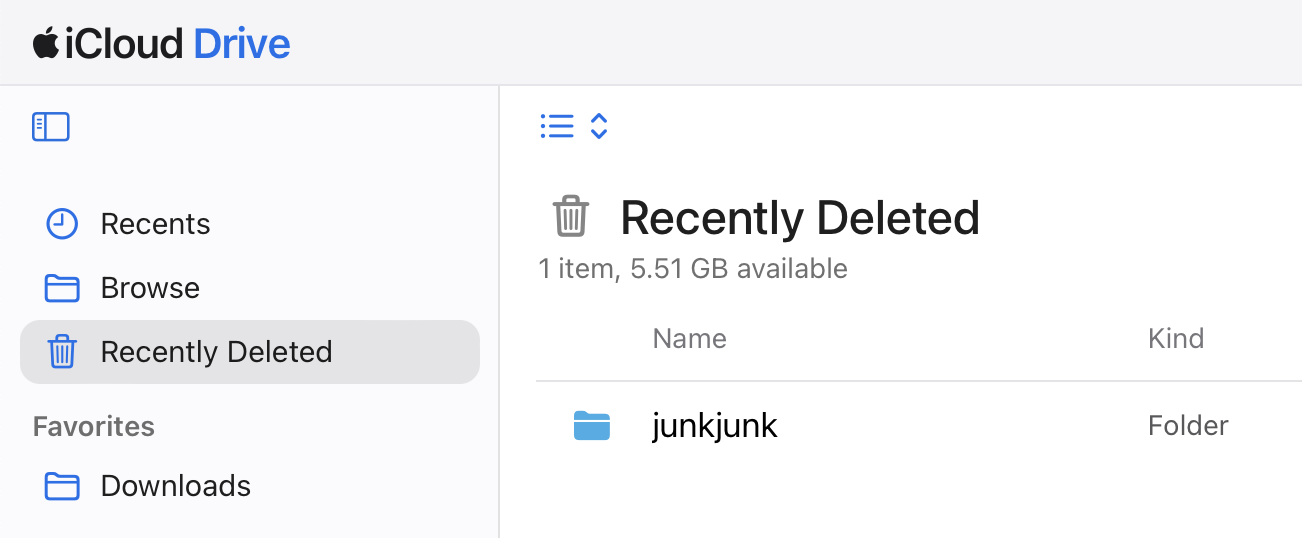Click the list view icon
Viewport: 1302px width, 538px height.
(557, 126)
